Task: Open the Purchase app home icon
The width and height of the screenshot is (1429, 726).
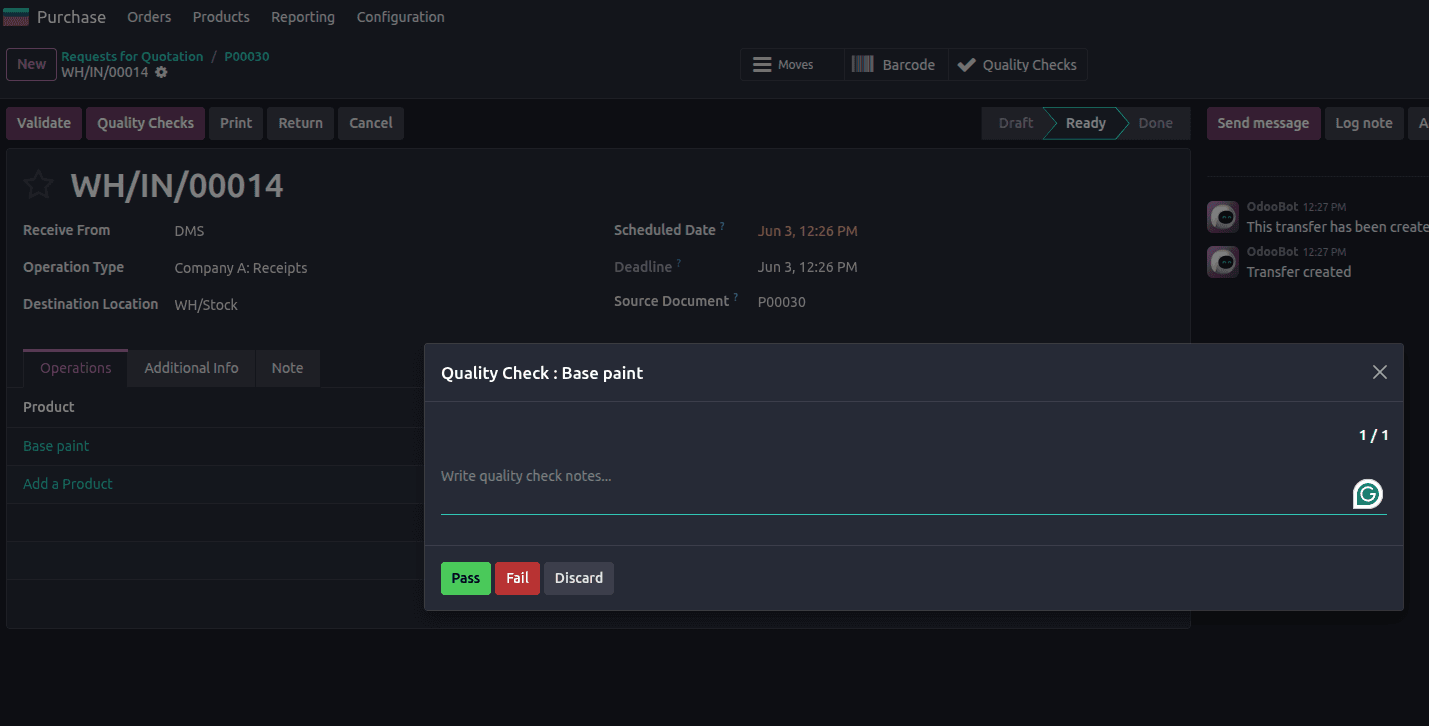Action: click(16, 17)
